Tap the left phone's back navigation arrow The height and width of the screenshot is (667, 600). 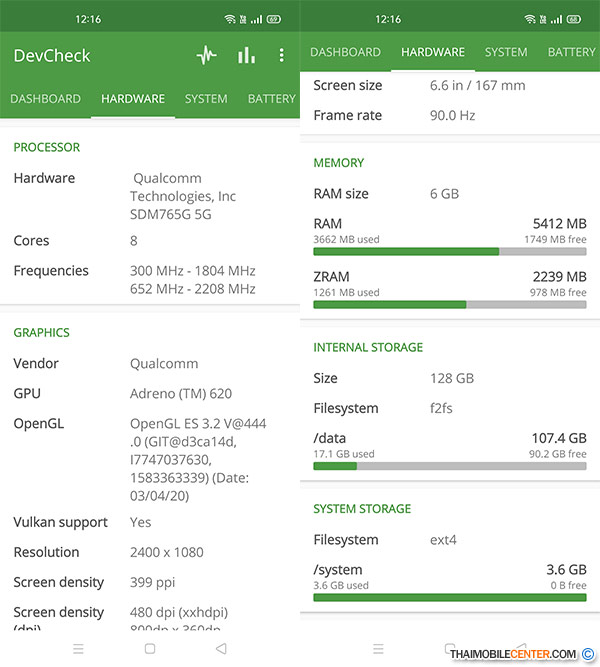coord(221,648)
